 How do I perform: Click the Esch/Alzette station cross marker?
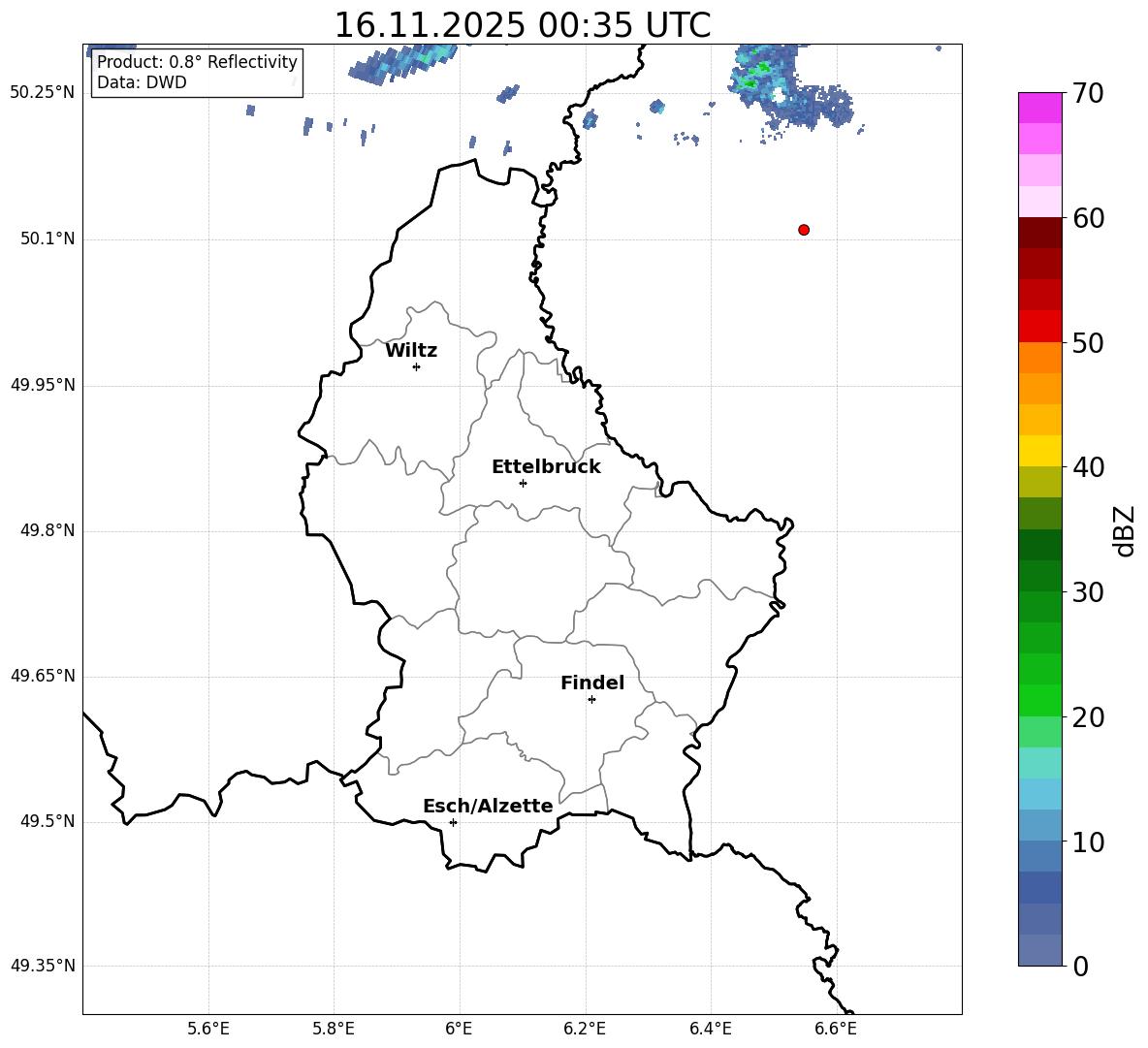pyautogui.click(x=453, y=822)
